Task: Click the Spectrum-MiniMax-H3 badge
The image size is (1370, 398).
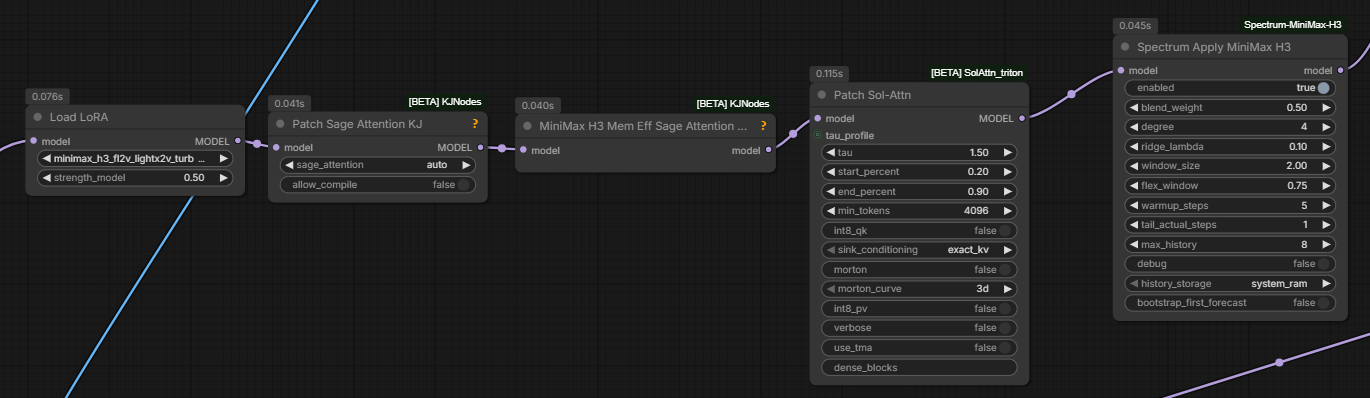Action: 1293,25
